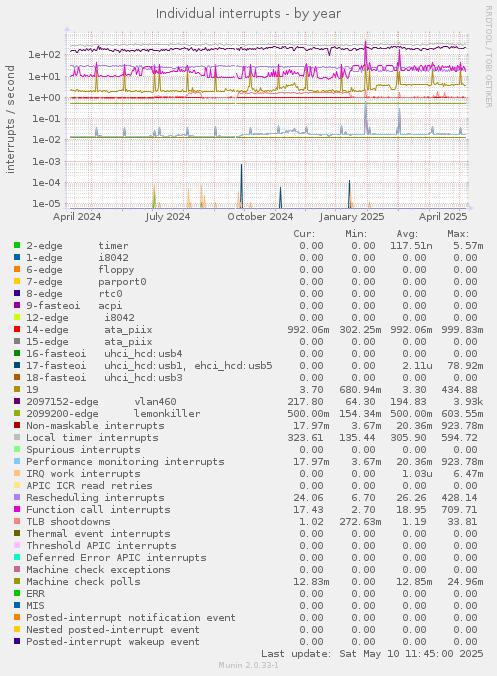This screenshot has height=676, width=497.
Task: Click the red 14-edge ata_piix legend swatch
Action: point(17,329)
